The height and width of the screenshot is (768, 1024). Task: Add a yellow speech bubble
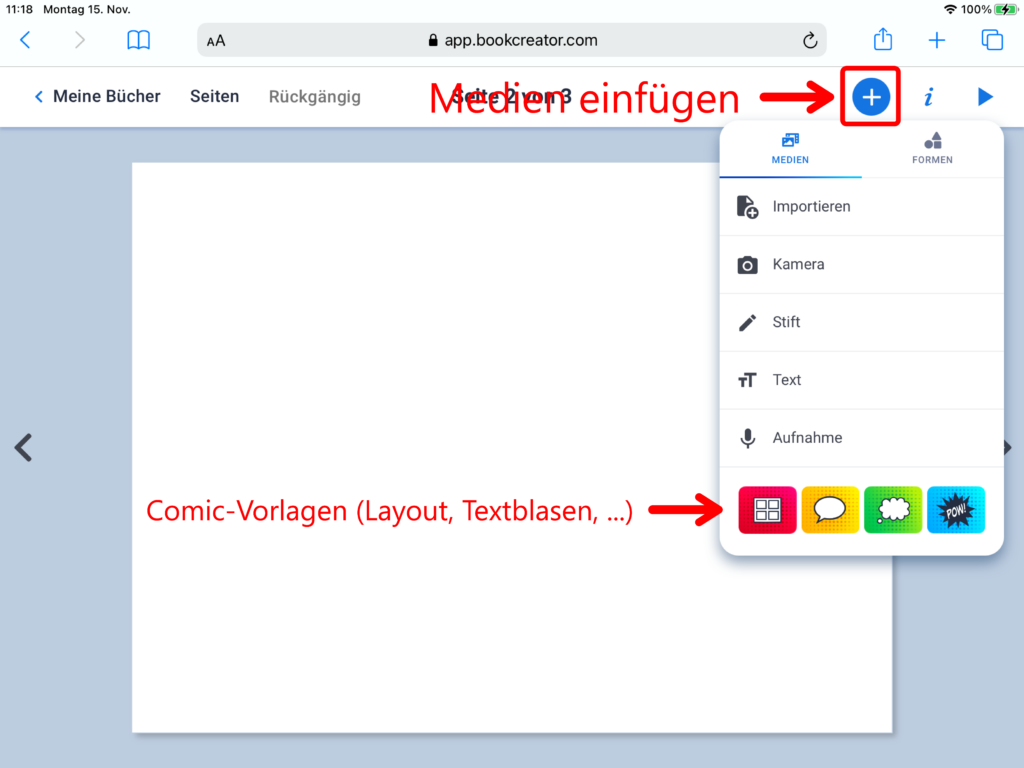coord(830,510)
